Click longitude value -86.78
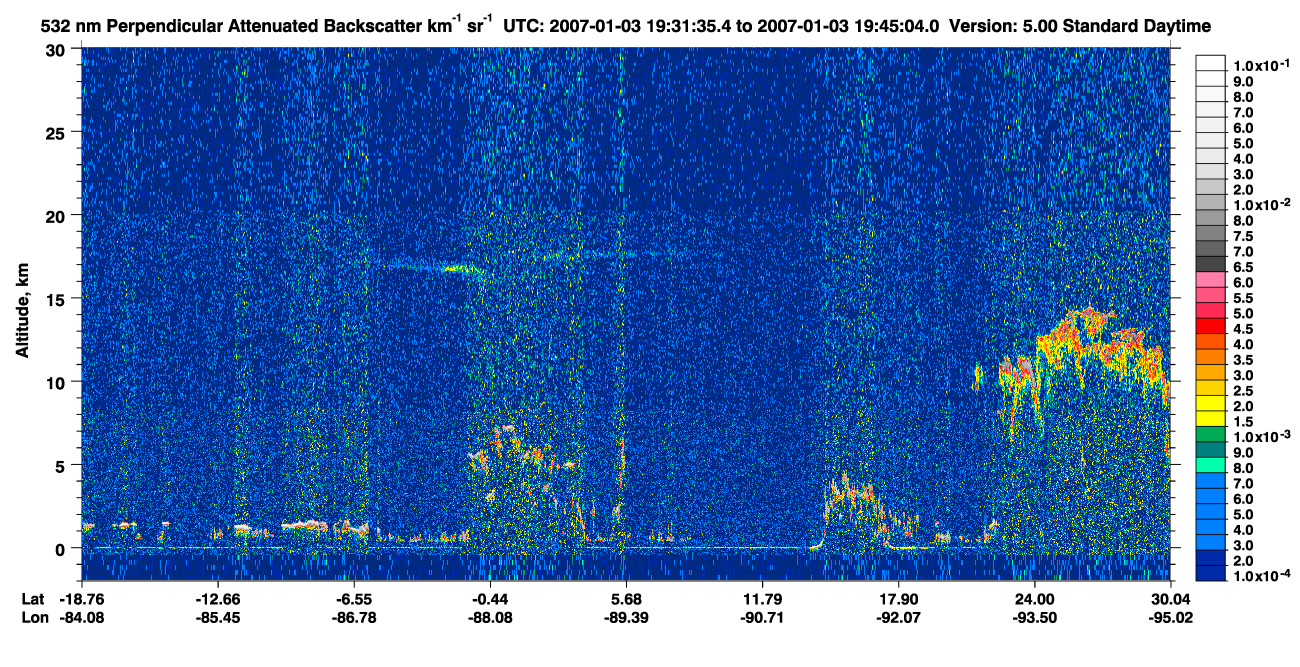 [x=354, y=617]
